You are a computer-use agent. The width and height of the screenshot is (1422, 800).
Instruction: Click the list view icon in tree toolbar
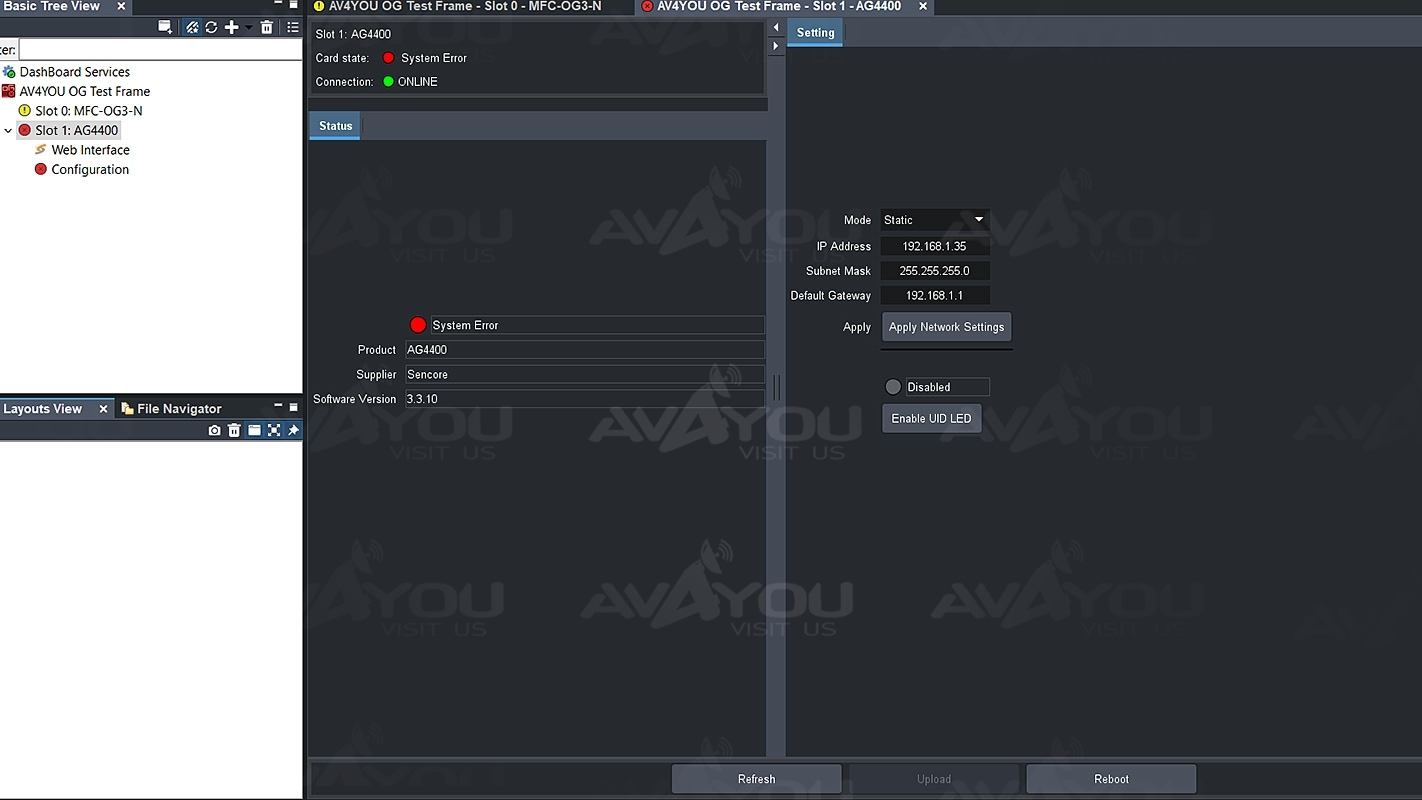pos(293,27)
